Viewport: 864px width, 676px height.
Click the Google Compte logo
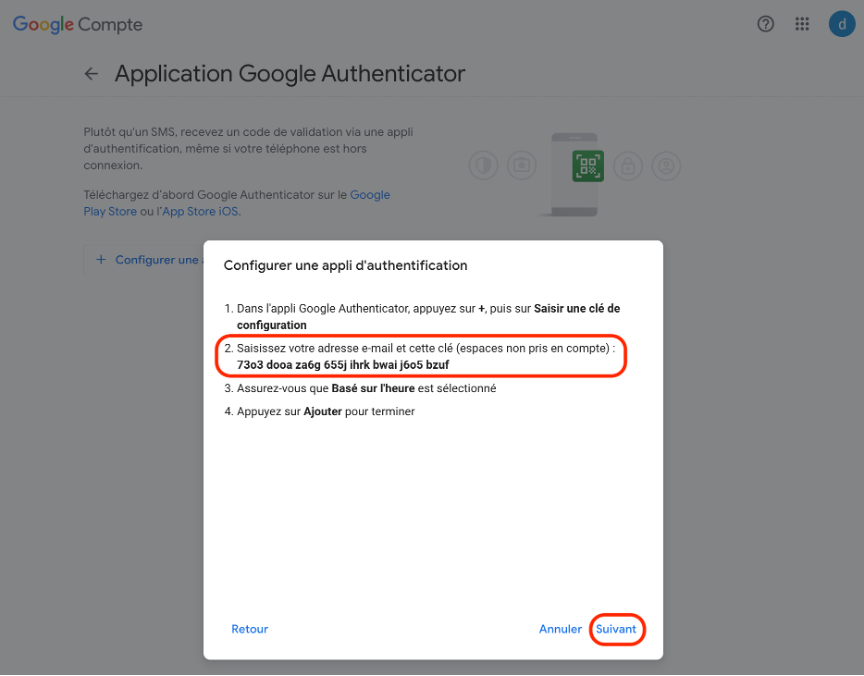coord(78,24)
